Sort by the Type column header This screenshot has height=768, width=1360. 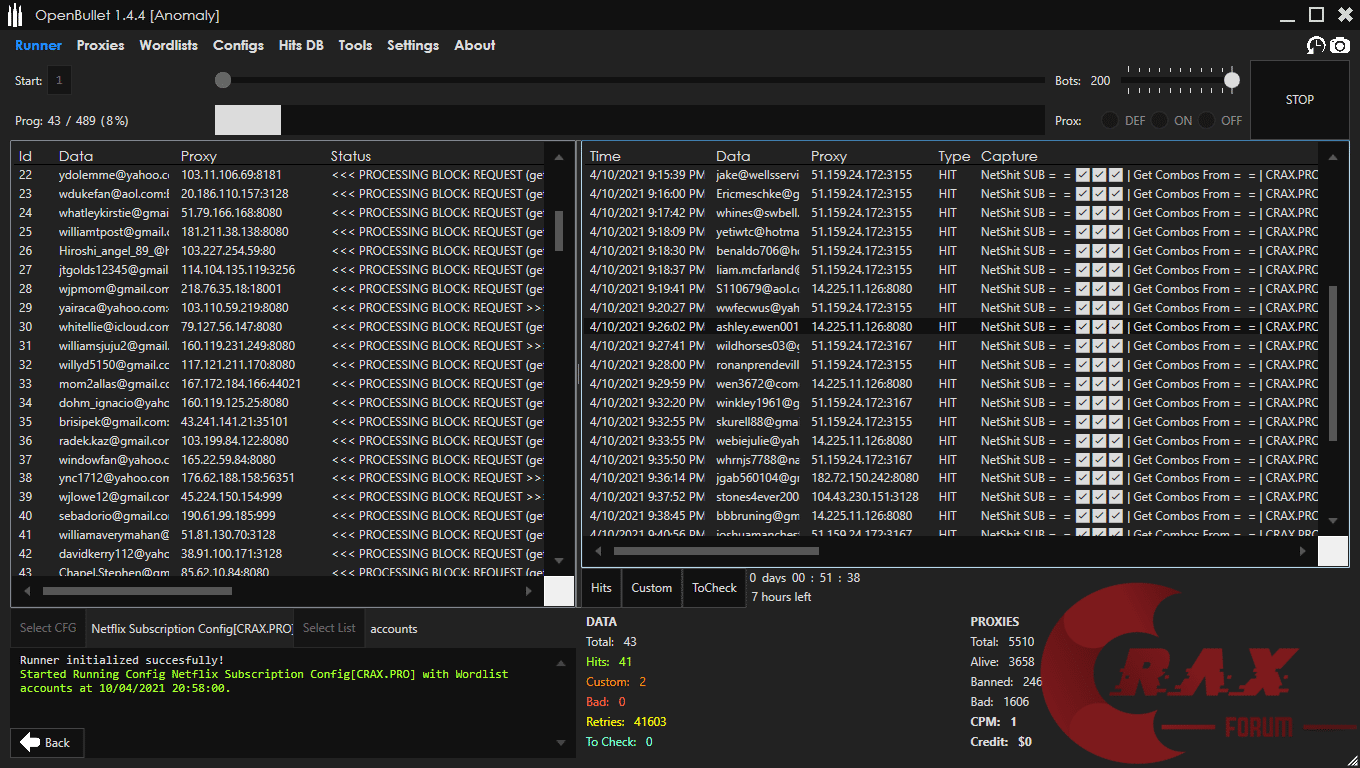click(954, 156)
